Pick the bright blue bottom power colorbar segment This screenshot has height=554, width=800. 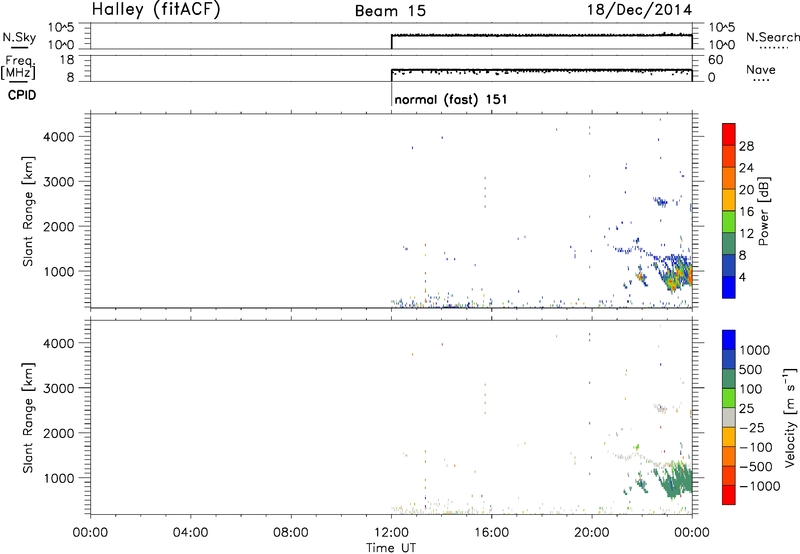click(x=729, y=288)
